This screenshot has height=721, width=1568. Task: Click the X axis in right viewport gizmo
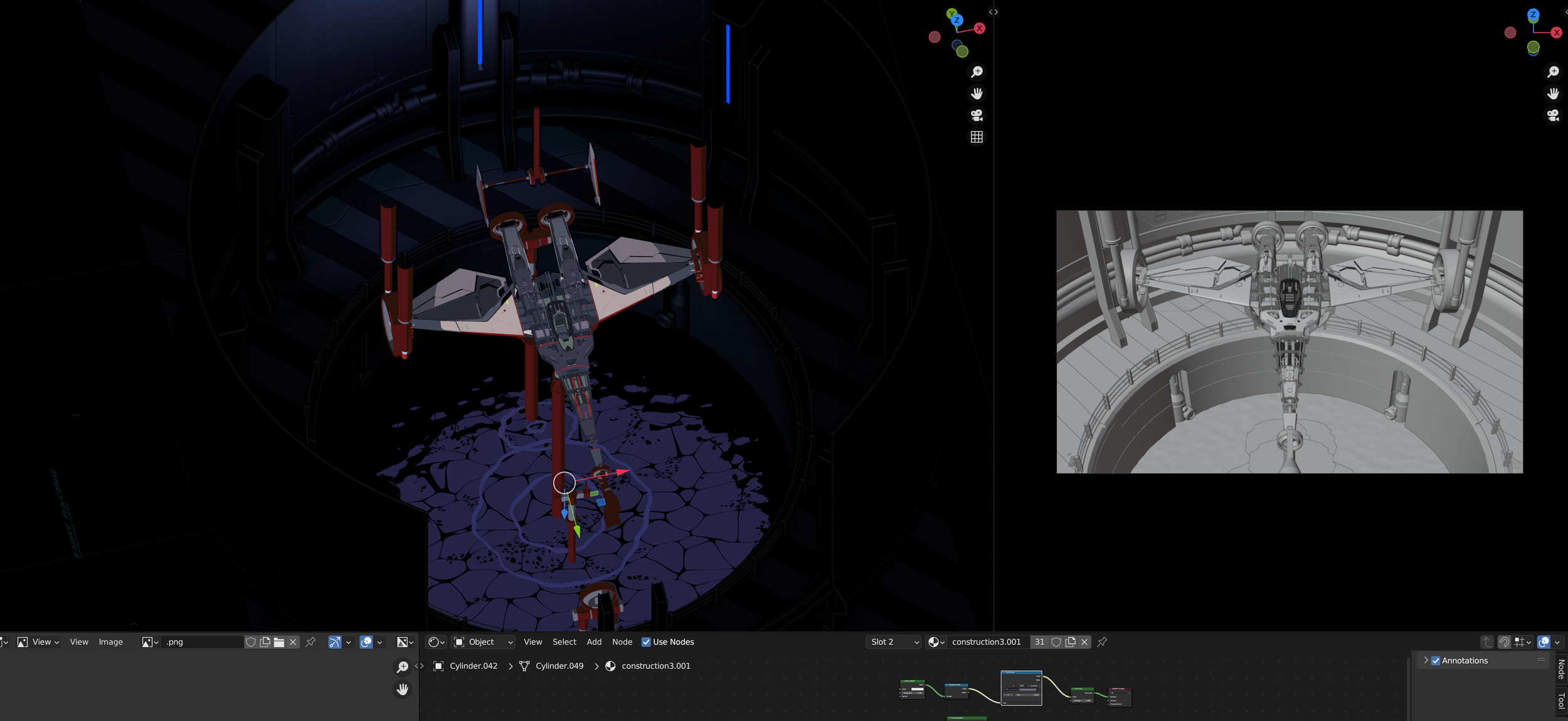(1556, 33)
